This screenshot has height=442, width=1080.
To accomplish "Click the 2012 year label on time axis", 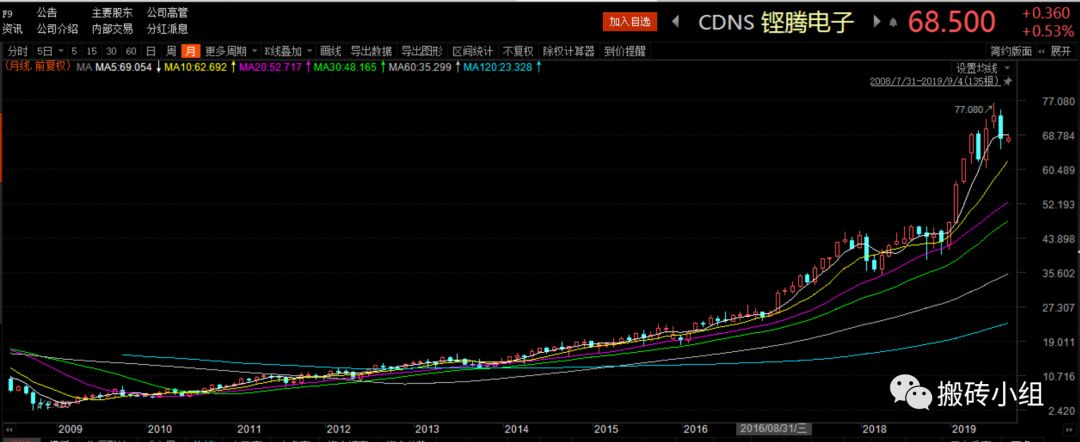I will (339, 428).
